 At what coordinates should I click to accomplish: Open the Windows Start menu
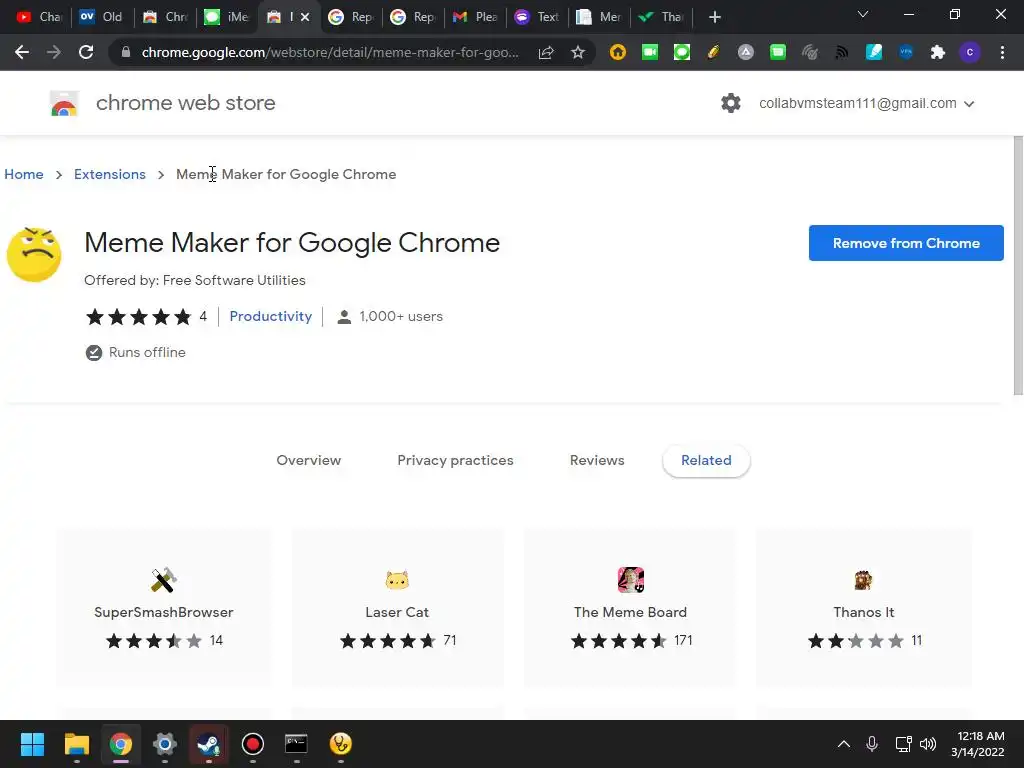pos(32,744)
